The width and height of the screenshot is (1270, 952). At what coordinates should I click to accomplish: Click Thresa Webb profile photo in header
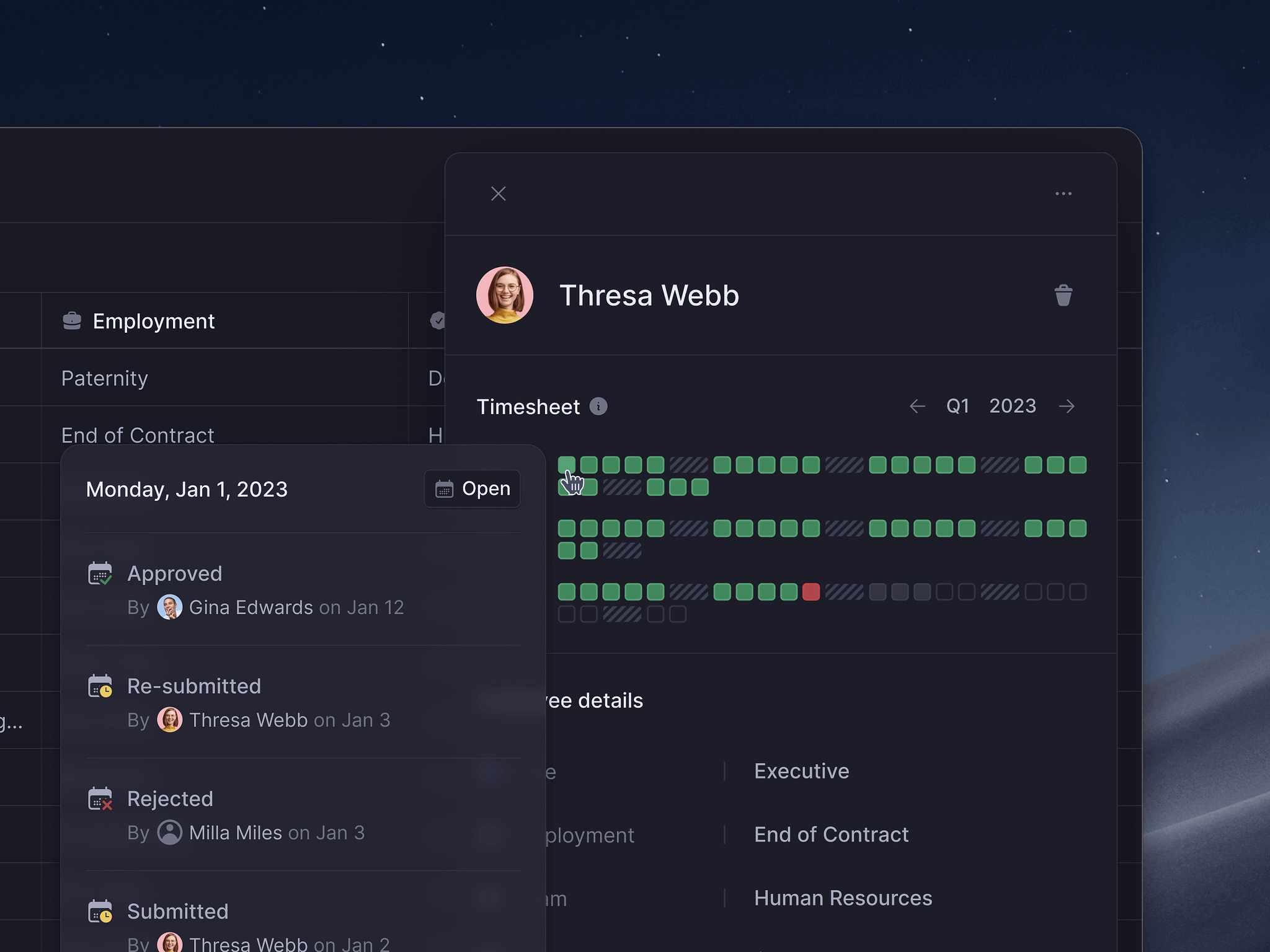coord(504,295)
